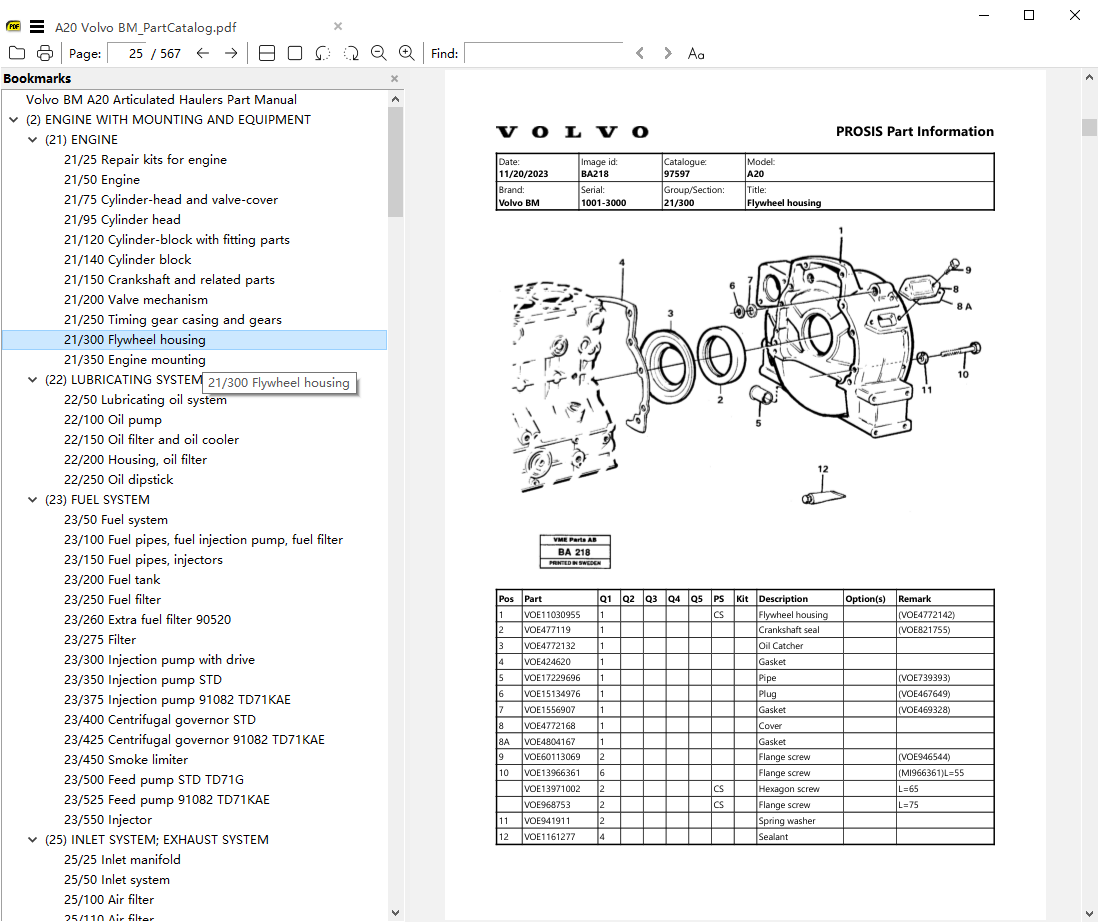This screenshot has width=1099, height=923.
Task: Go to 23/500 Feed pump STD TD71G
Action: pos(153,779)
